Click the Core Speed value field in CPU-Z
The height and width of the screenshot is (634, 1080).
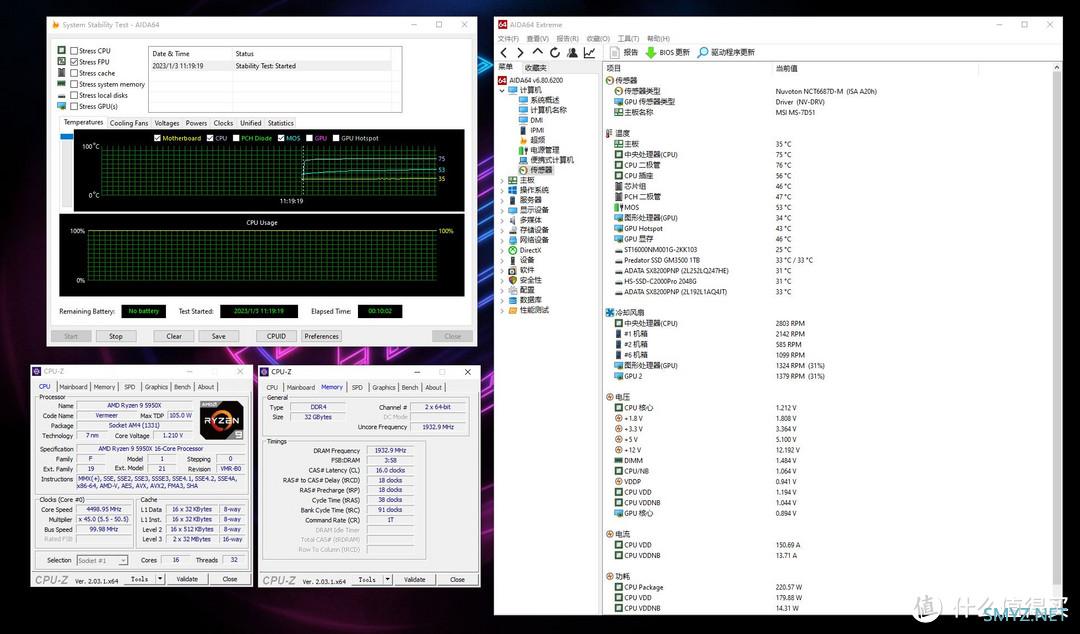[104, 509]
